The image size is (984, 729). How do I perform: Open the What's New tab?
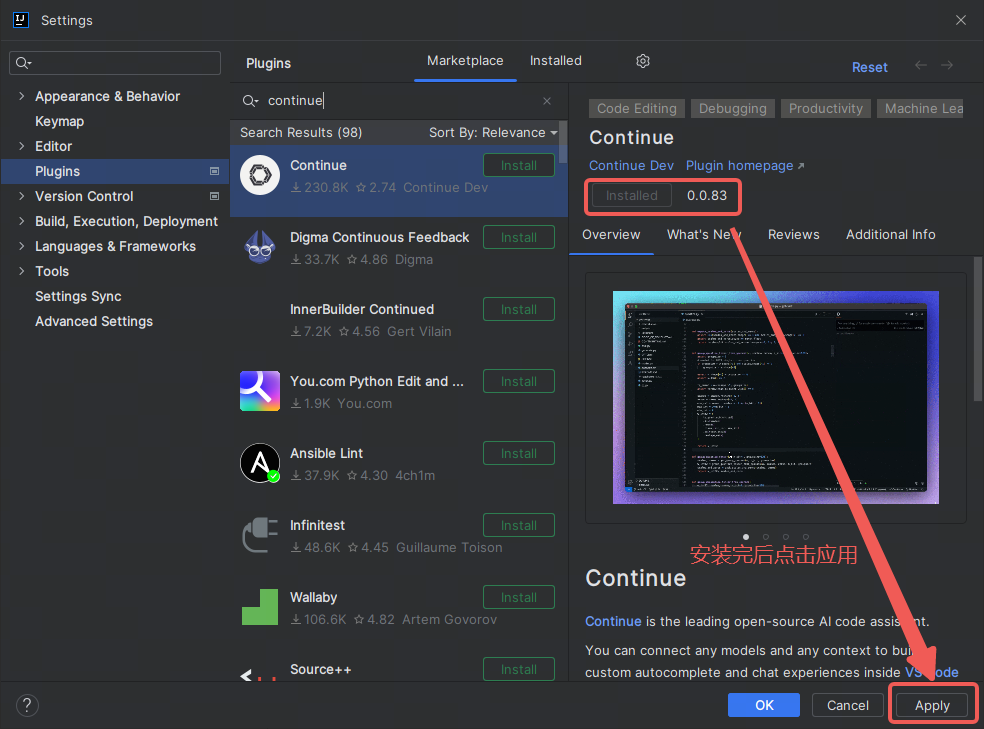704,235
